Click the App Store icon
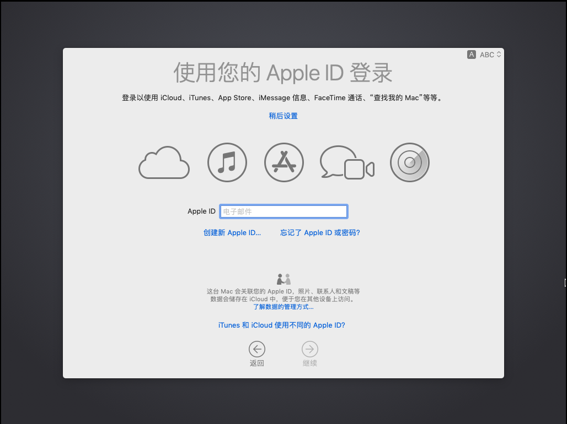 284,162
